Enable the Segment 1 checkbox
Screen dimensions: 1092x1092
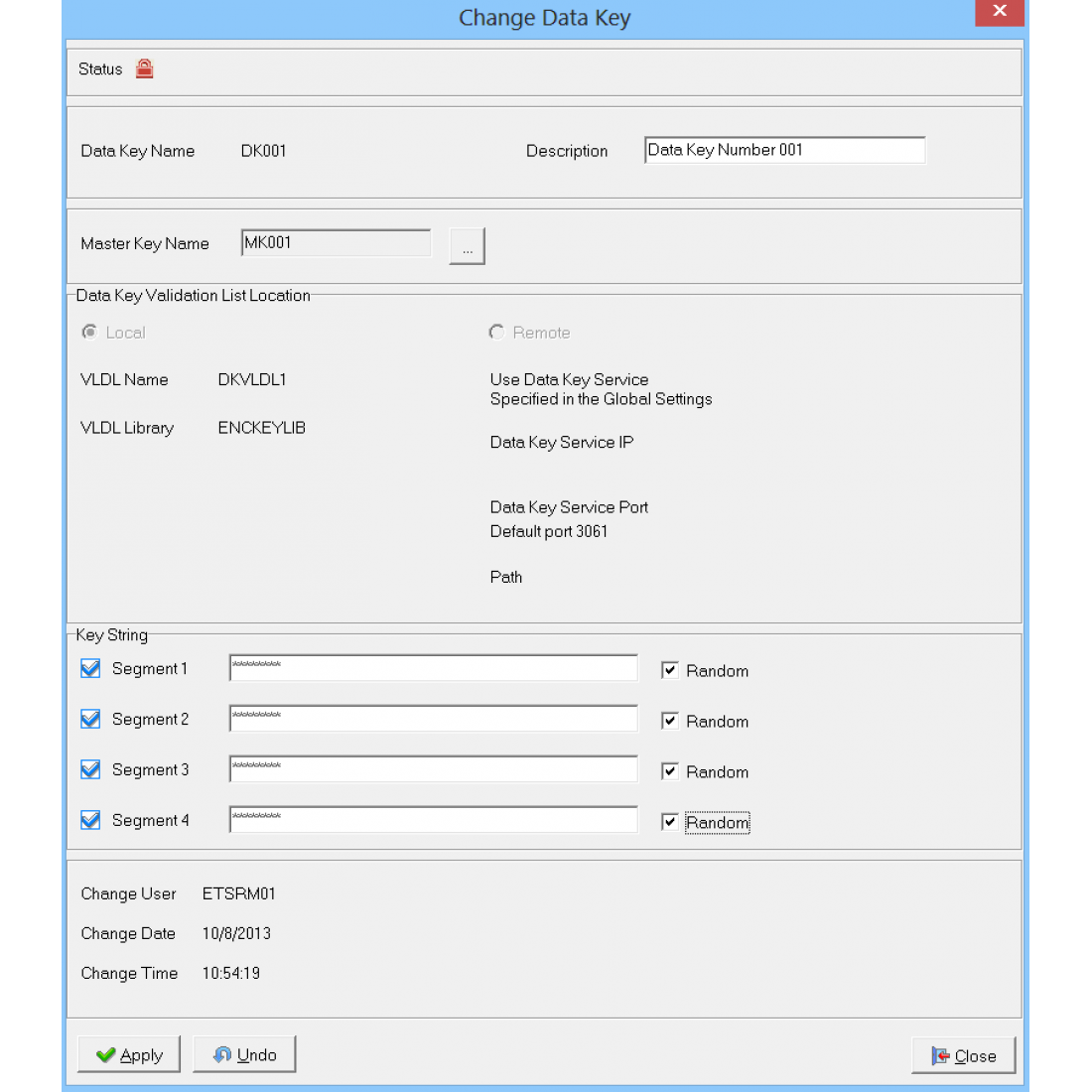90,668
